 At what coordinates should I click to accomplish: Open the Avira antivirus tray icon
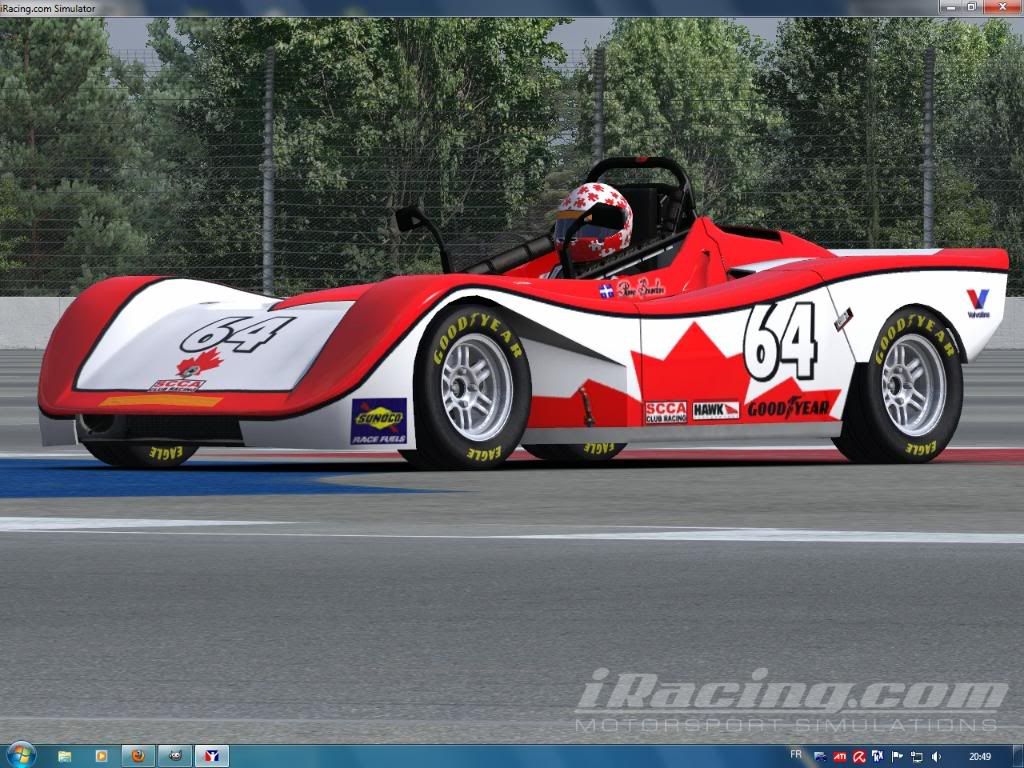pos(859,756)
